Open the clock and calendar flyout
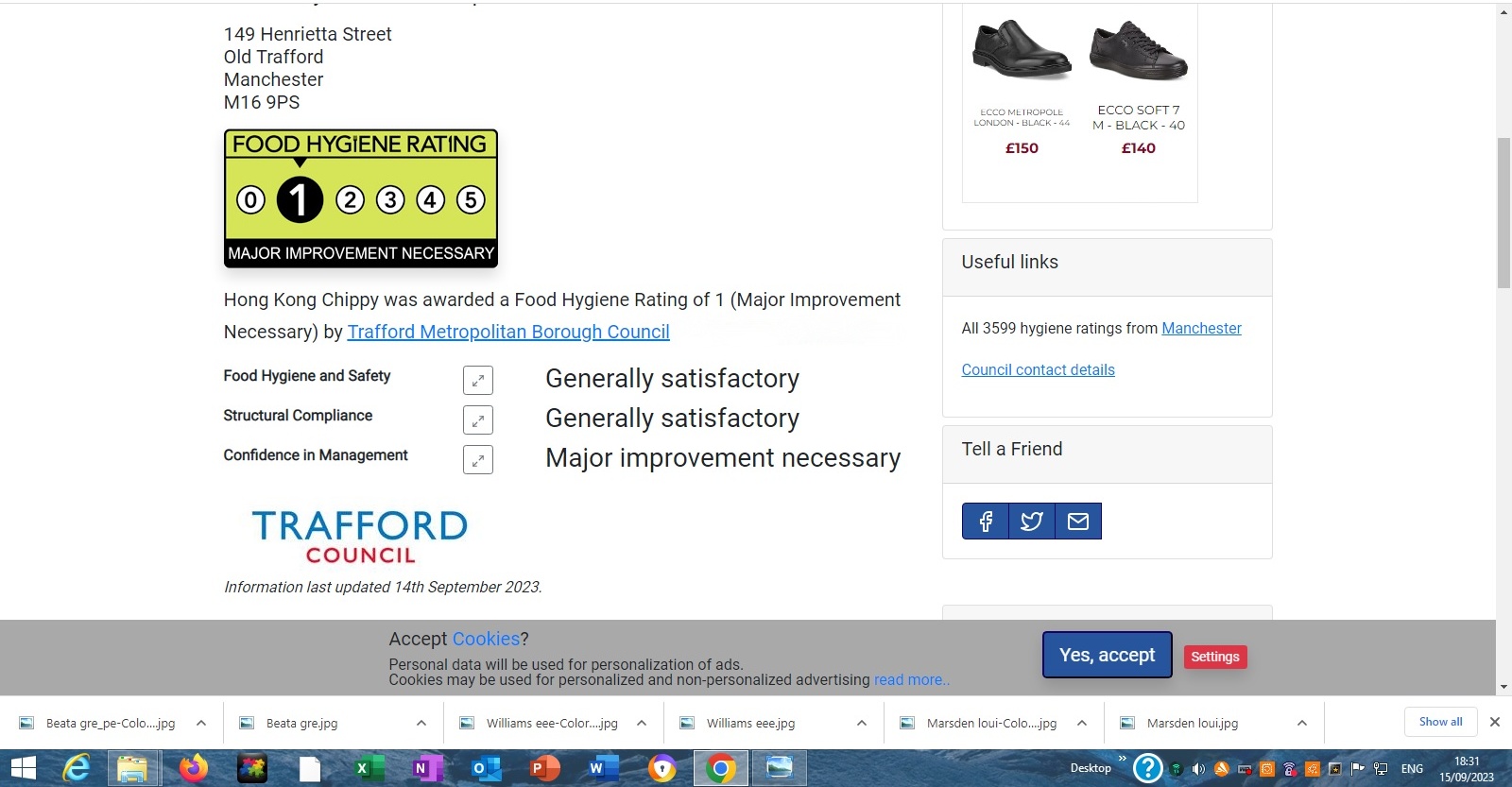Screen dimensions: 1512x787 point(1467,769)
